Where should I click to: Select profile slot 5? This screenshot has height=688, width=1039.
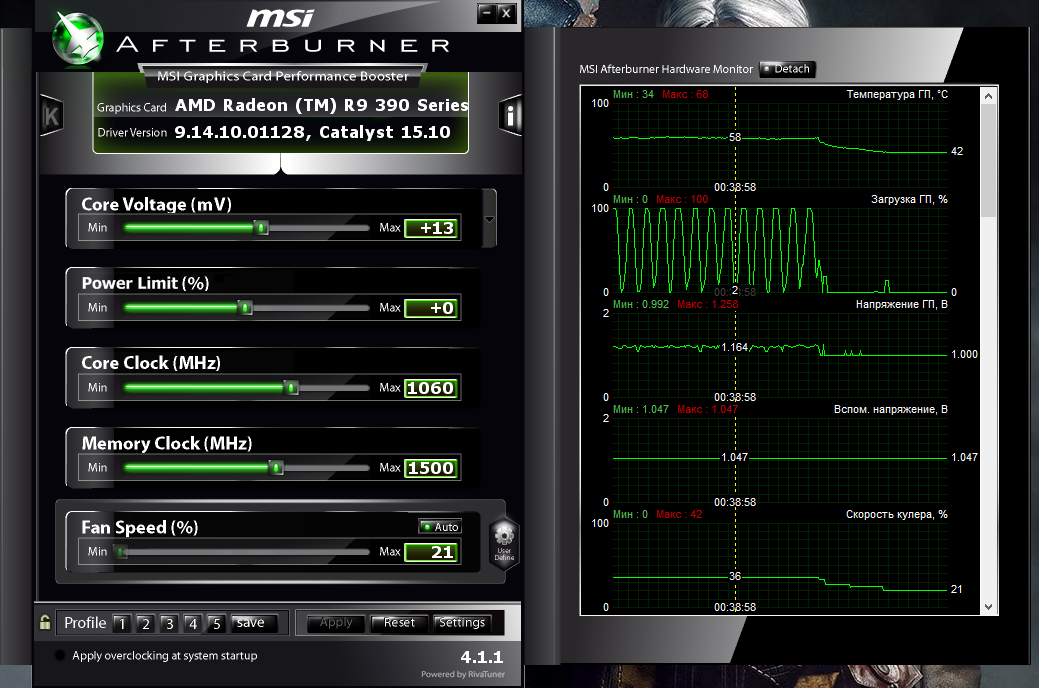[x=216, y=623]
